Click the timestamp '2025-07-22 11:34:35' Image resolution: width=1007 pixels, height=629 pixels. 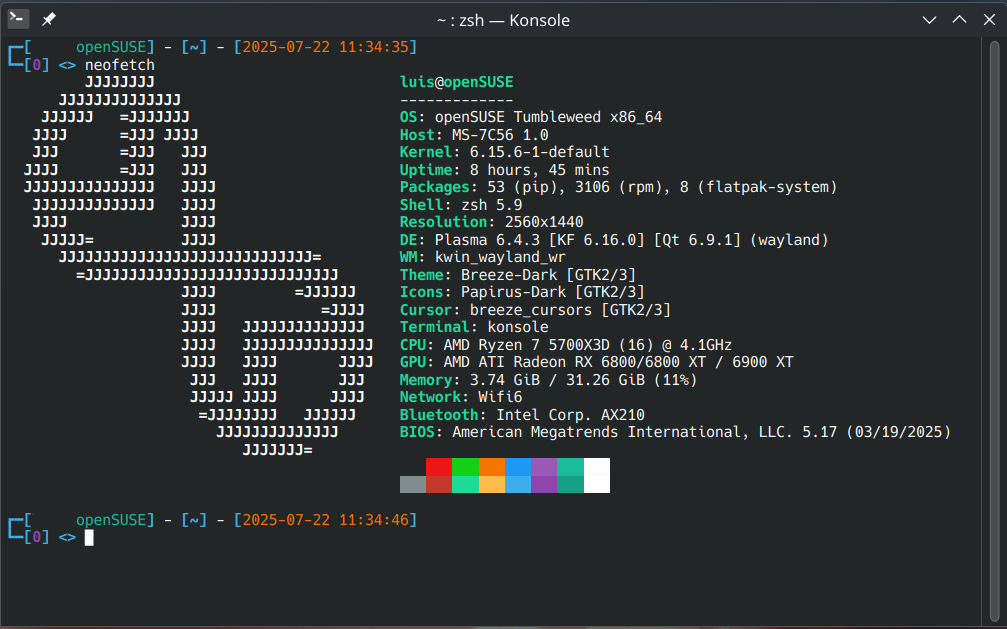pyautogui.click(x=325, y=47)
